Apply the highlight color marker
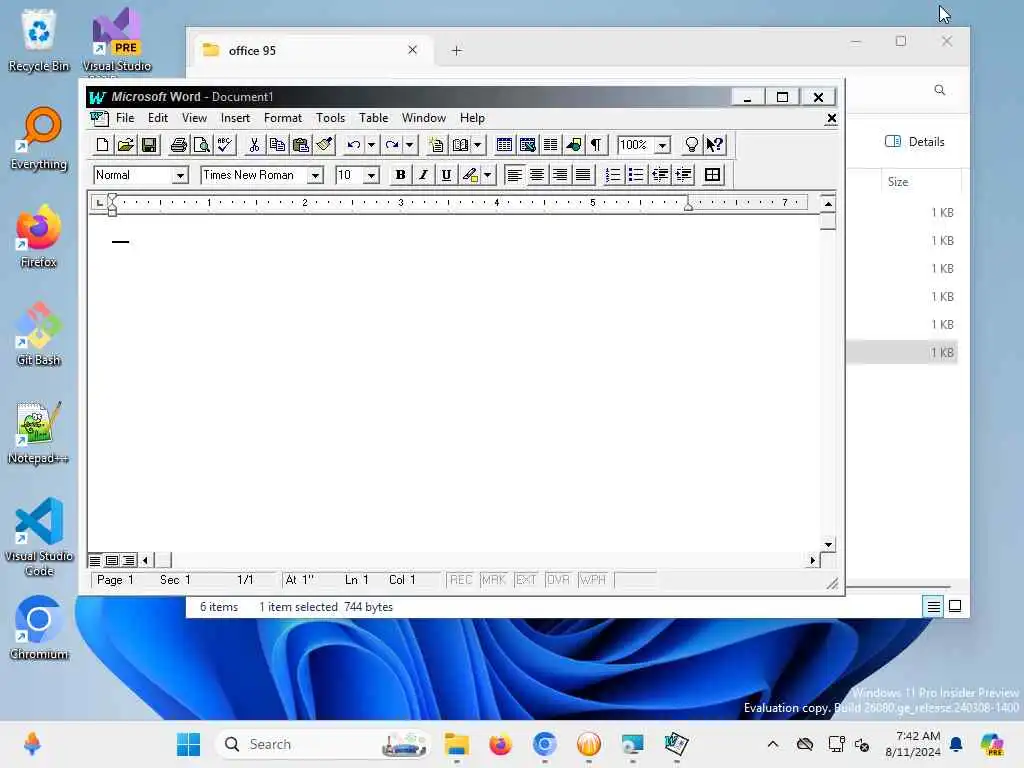Viewport: 1024px width, 768px height. (470, 175)
